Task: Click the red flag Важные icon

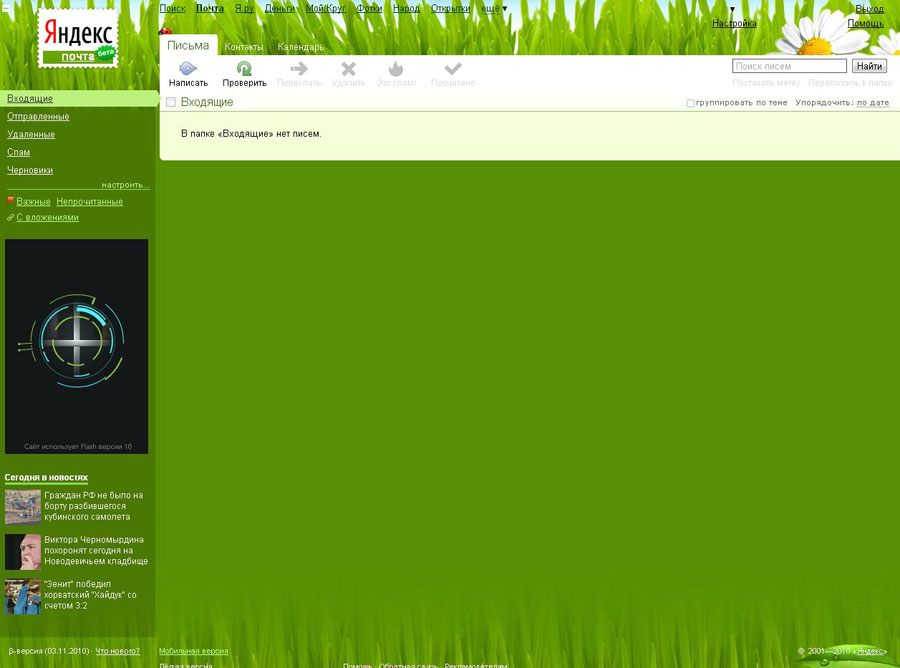Action: tap(10, 200)
